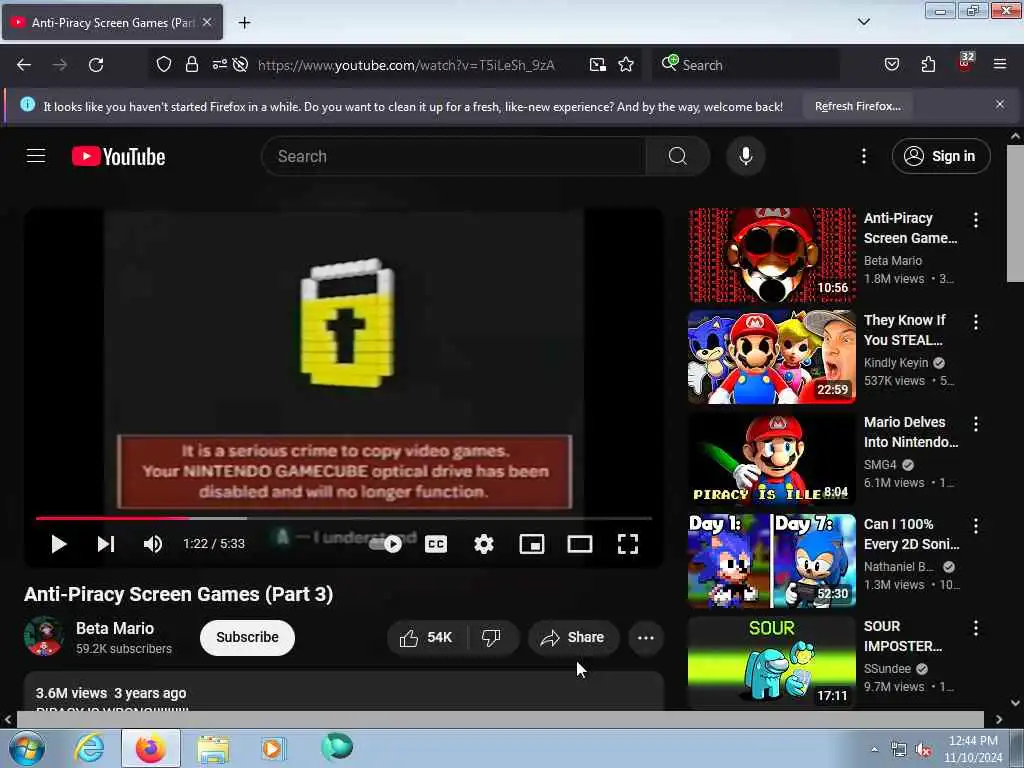Viewport: 1024px width, 768px height.
Task: Open a new browser tab
Action: (244, 23)
